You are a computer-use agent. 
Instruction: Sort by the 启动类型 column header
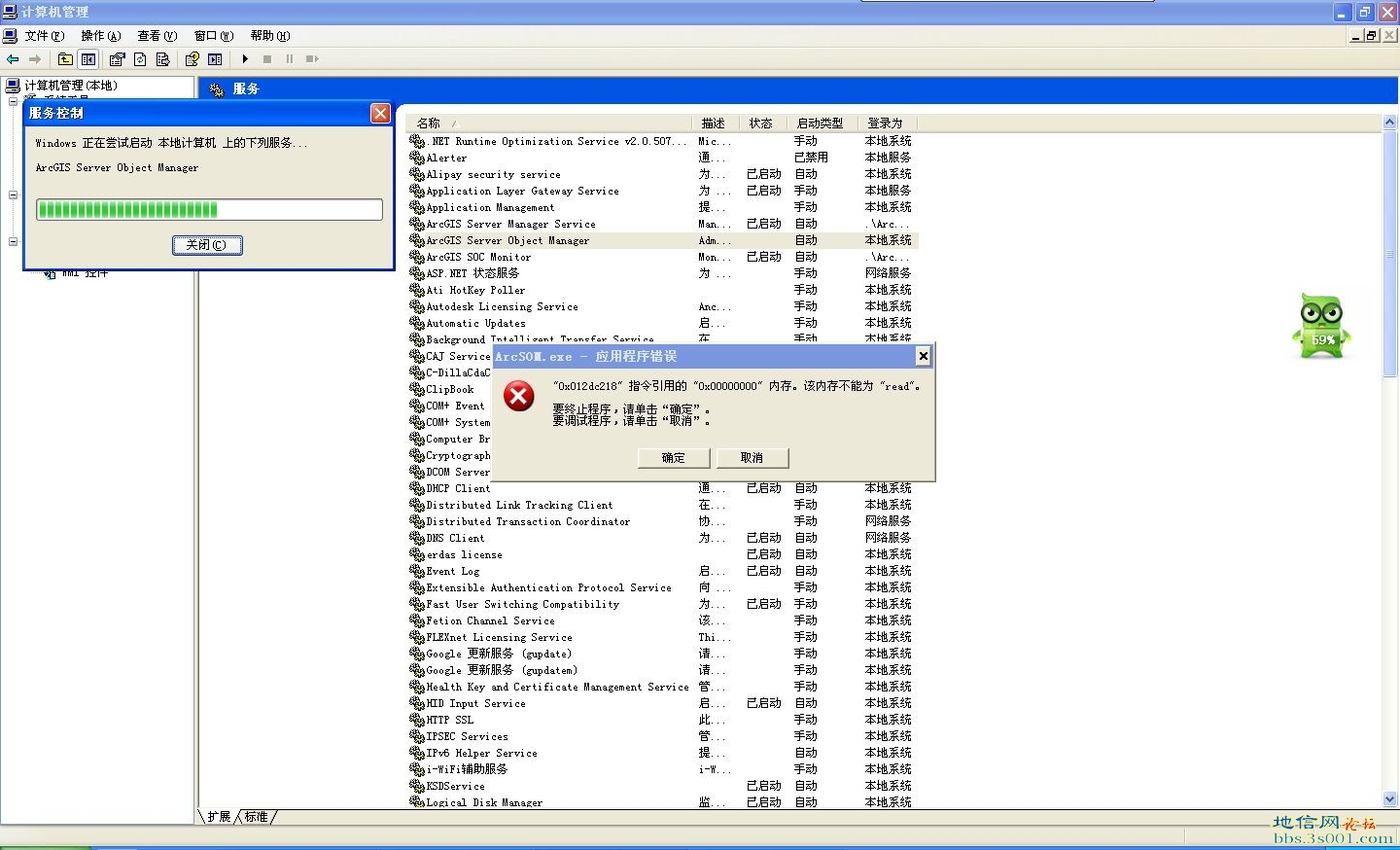pyautogui.click(x=822, y=124)
